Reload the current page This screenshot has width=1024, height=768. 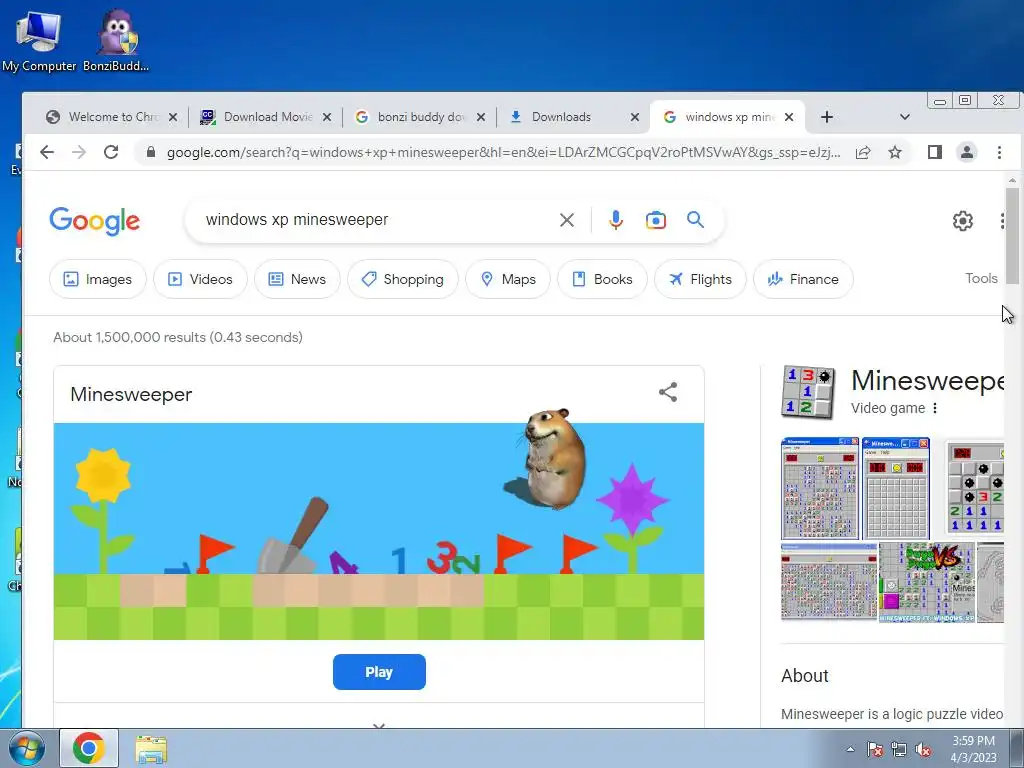111,152
